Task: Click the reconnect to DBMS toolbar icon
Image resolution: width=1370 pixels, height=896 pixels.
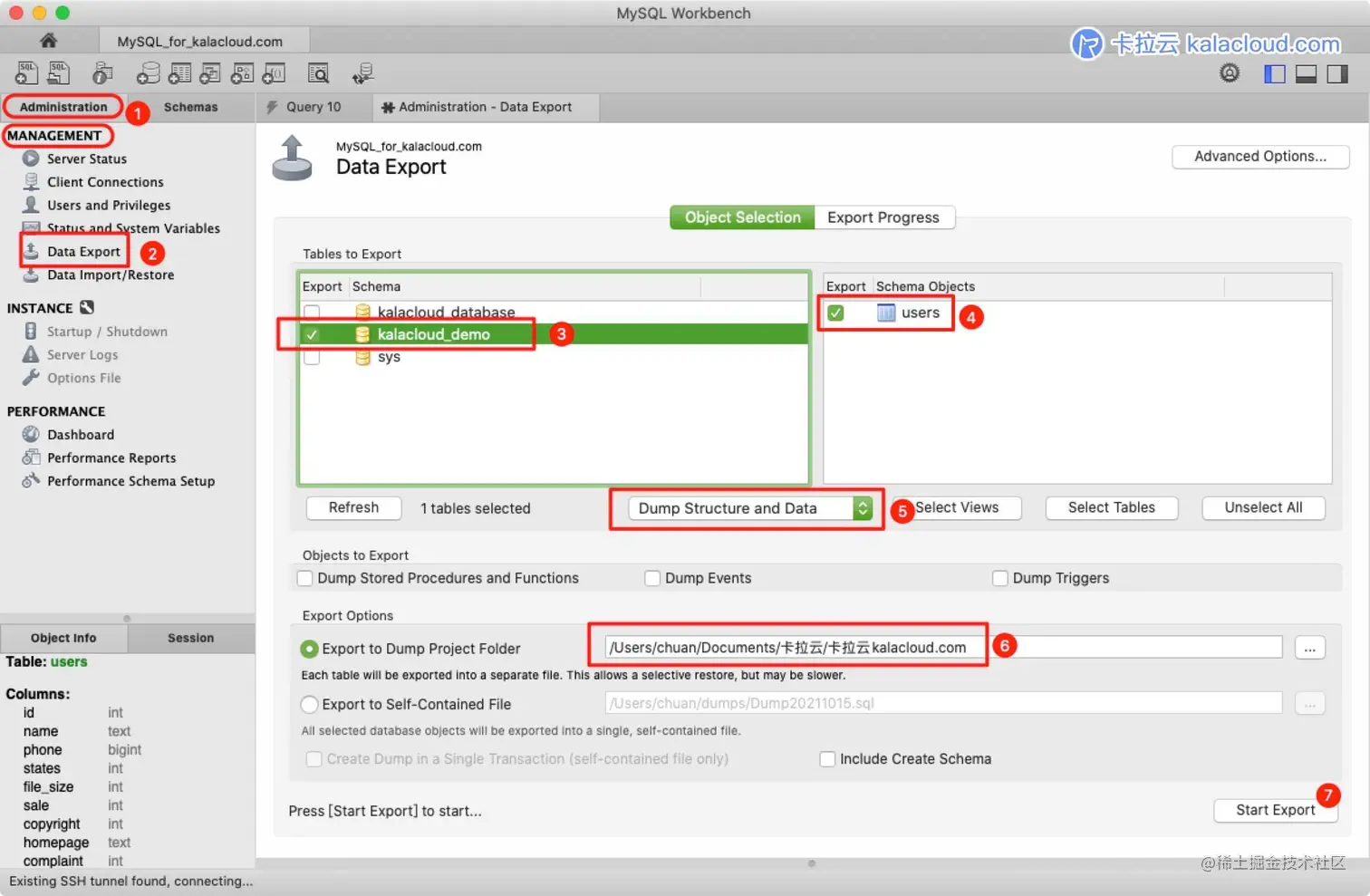Action: (x=363, y=73)
